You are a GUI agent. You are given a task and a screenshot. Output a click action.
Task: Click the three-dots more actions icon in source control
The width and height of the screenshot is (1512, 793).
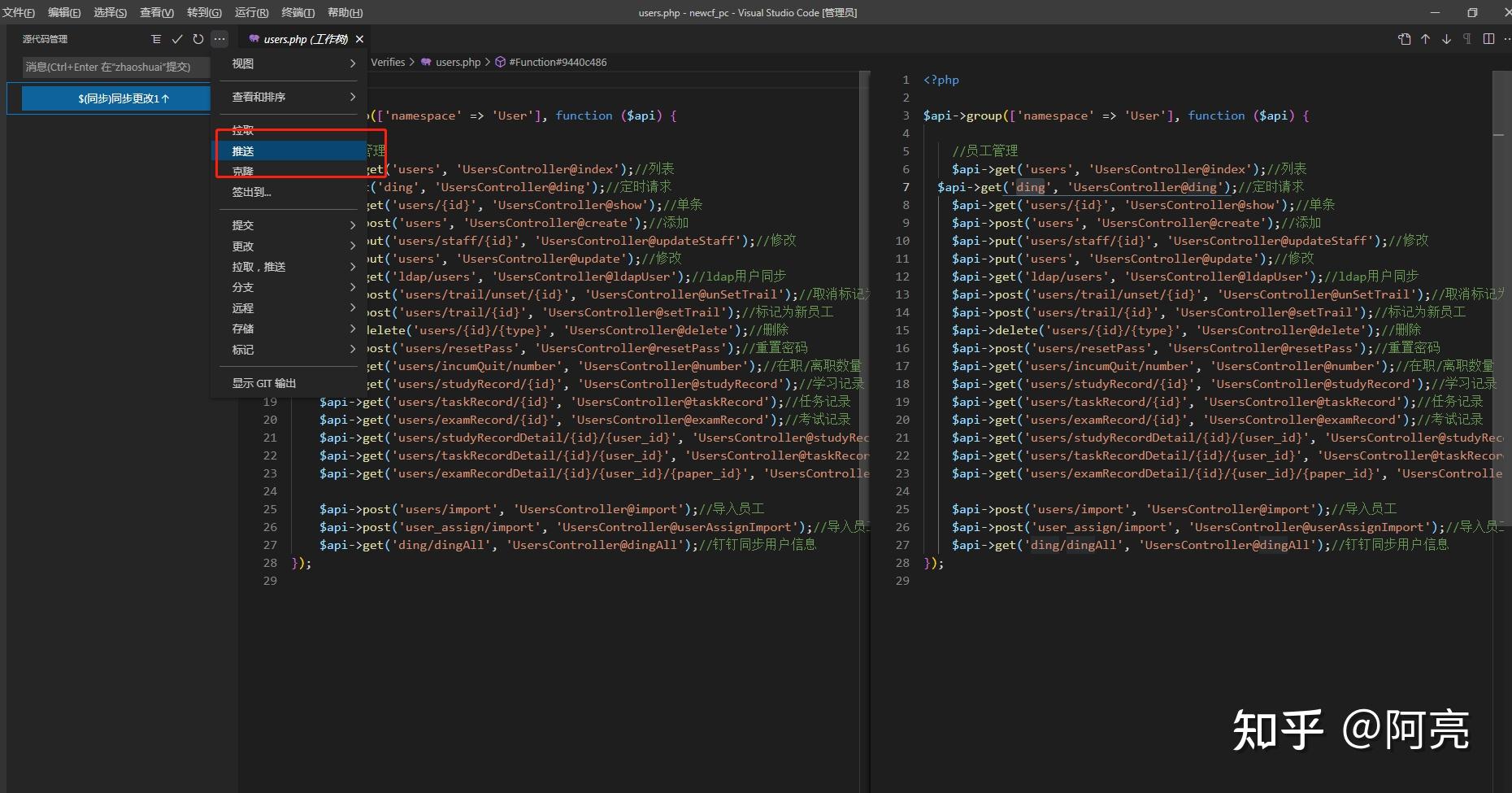pyautogui.click(x=219, y=39)
